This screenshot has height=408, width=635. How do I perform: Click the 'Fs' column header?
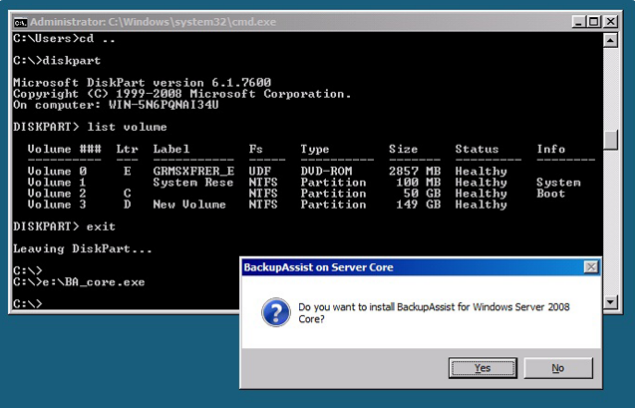pyautogui.click(x=256, y=149)
